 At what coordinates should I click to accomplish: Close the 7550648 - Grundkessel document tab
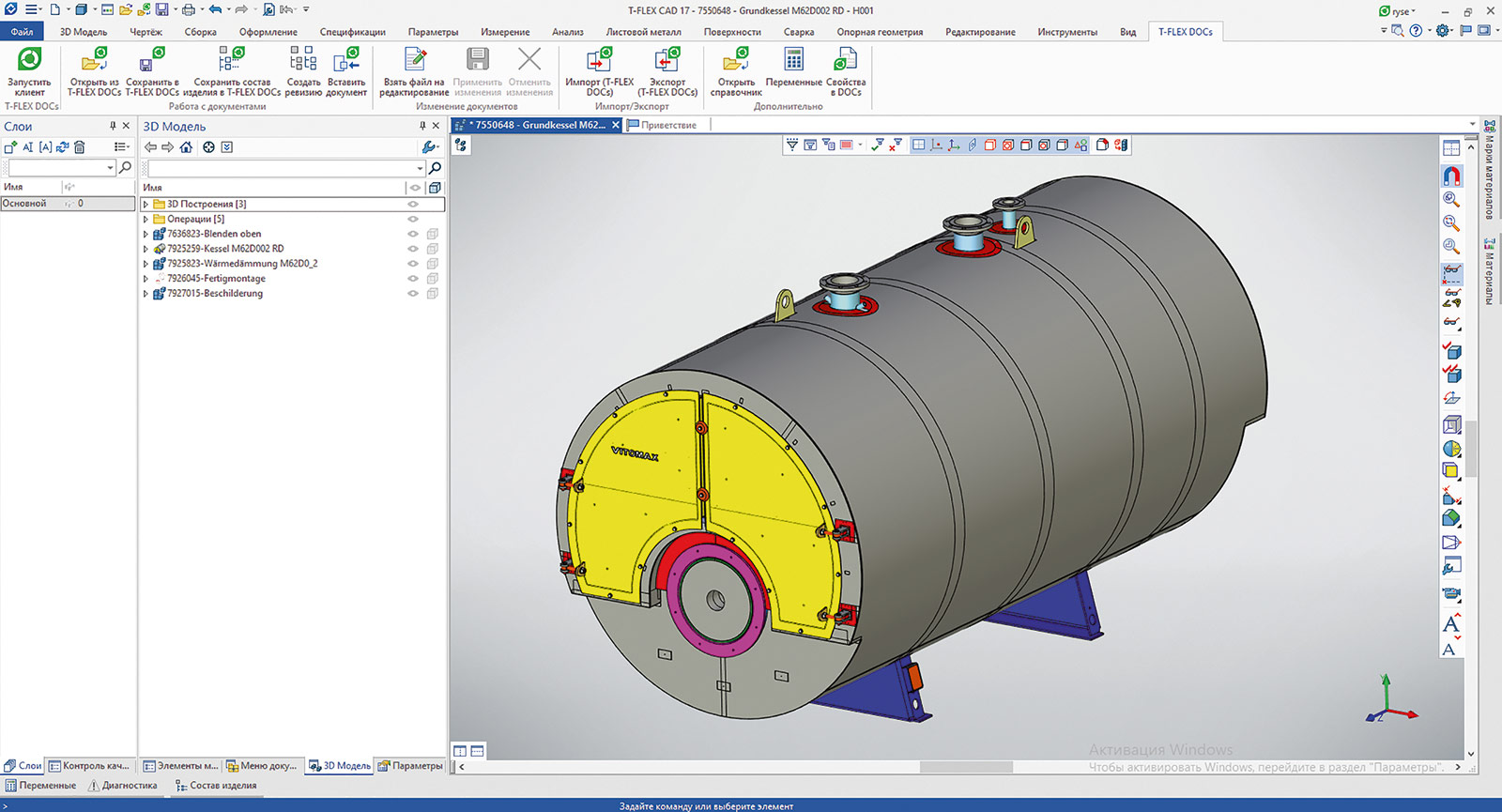pyautogui.click(x=616, y=125)
